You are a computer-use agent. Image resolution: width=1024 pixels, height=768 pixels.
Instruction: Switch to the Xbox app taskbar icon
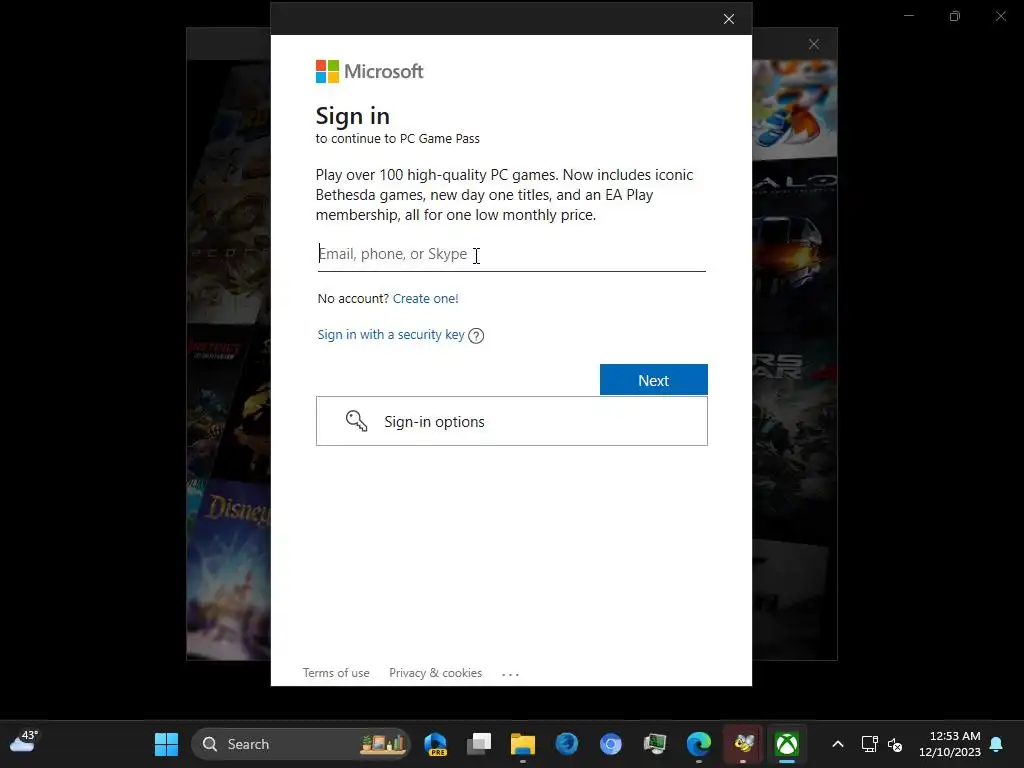787,744
